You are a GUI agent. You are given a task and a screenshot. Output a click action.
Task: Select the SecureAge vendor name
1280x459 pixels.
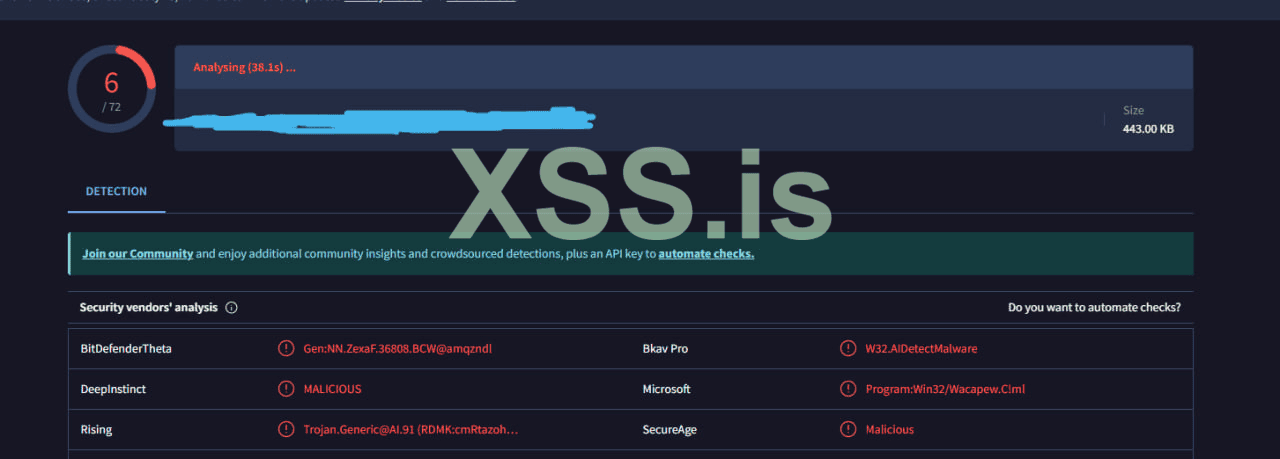[x=669, y=430]
